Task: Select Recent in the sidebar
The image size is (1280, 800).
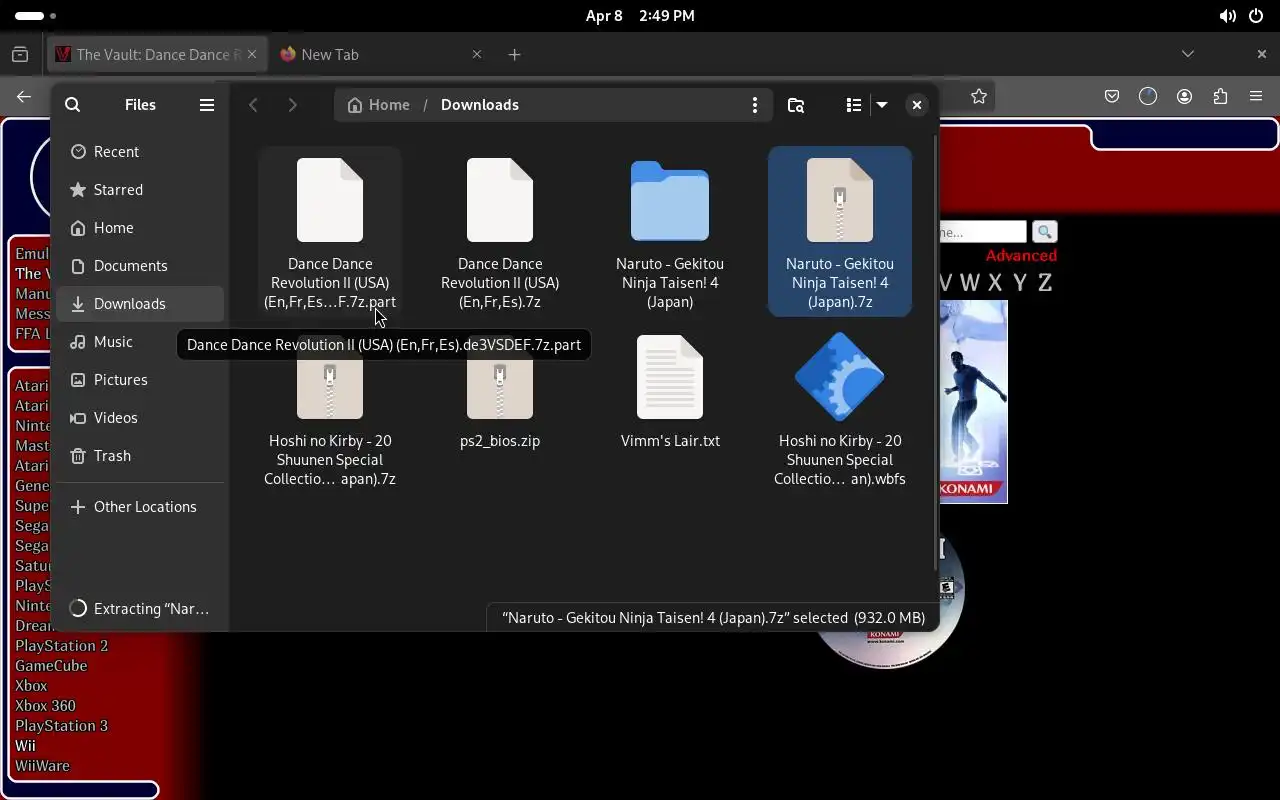Action: (x=140, y=152)
